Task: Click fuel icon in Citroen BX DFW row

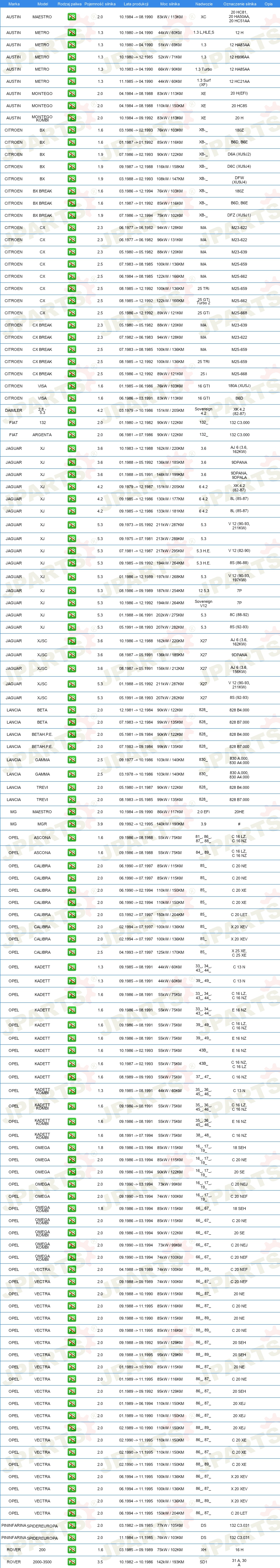Action: (x=72, y=179)
